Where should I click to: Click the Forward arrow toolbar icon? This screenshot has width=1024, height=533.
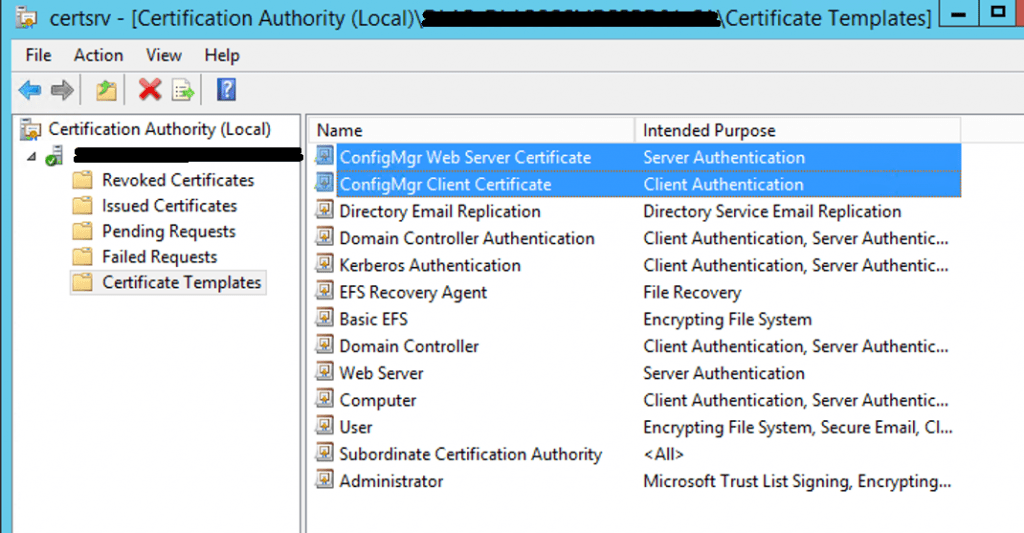point(62,89)
